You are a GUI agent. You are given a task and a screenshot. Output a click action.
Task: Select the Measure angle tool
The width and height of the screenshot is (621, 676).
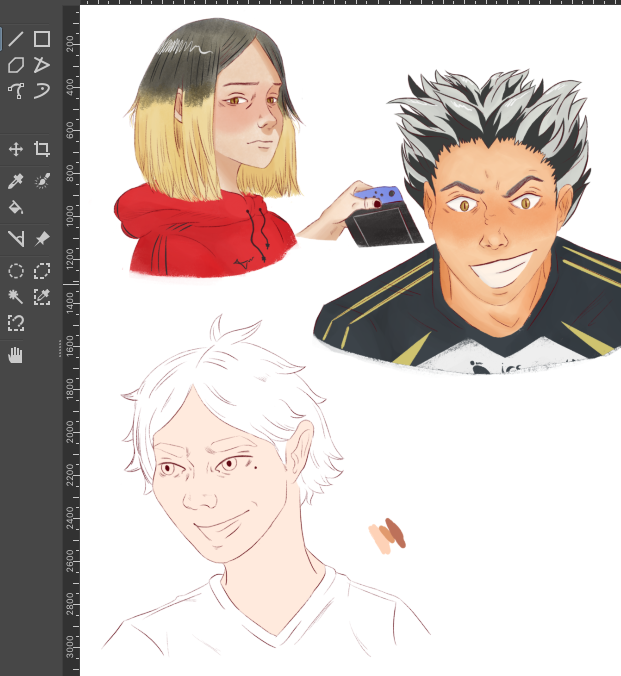[x=16, y=238]
